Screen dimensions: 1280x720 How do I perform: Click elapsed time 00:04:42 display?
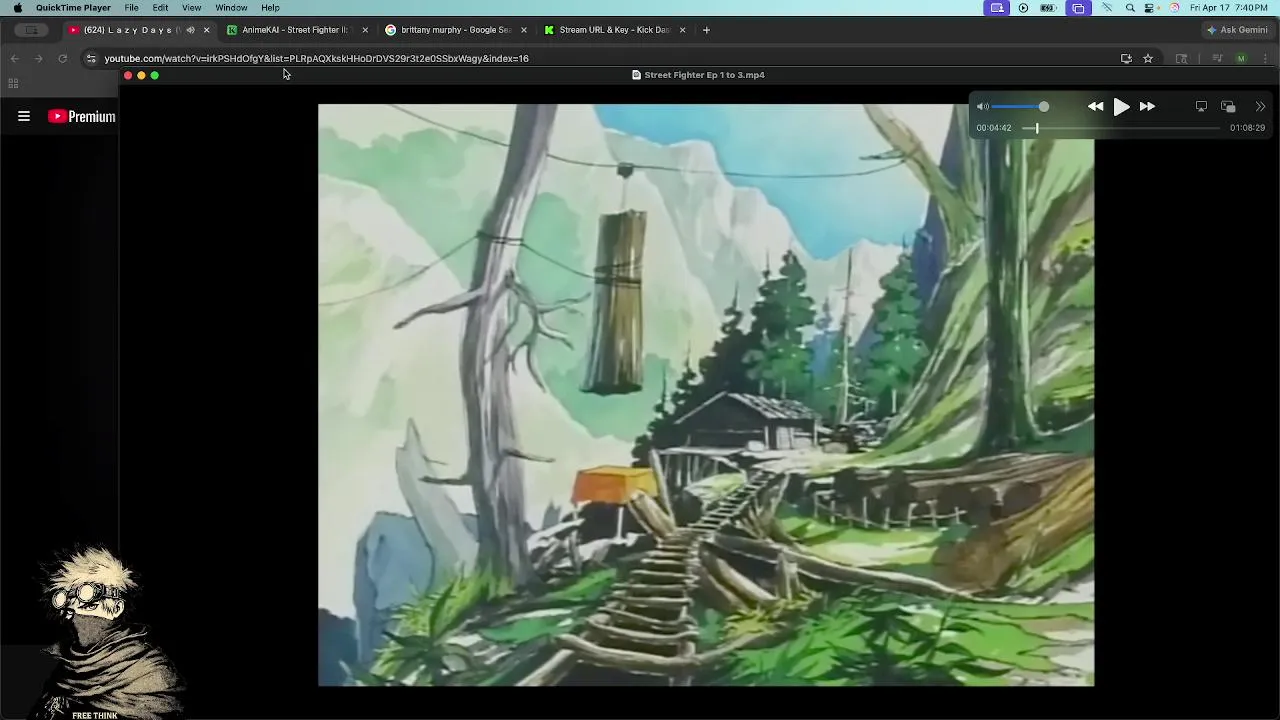click(994, 128)
